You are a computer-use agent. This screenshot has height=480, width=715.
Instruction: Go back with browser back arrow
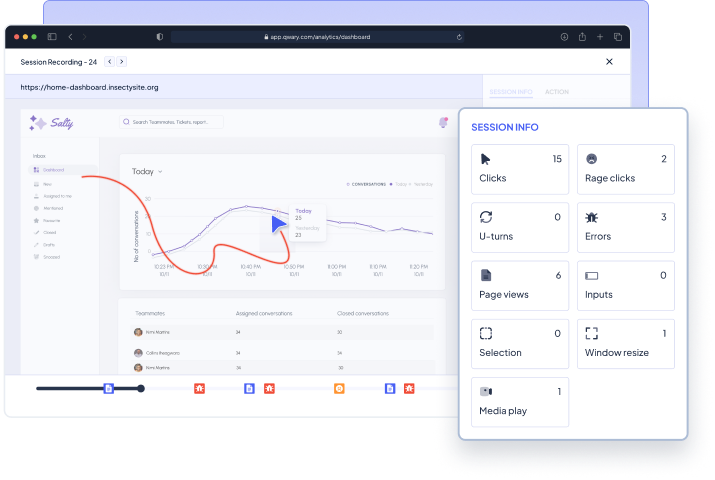tap(70, 36)
